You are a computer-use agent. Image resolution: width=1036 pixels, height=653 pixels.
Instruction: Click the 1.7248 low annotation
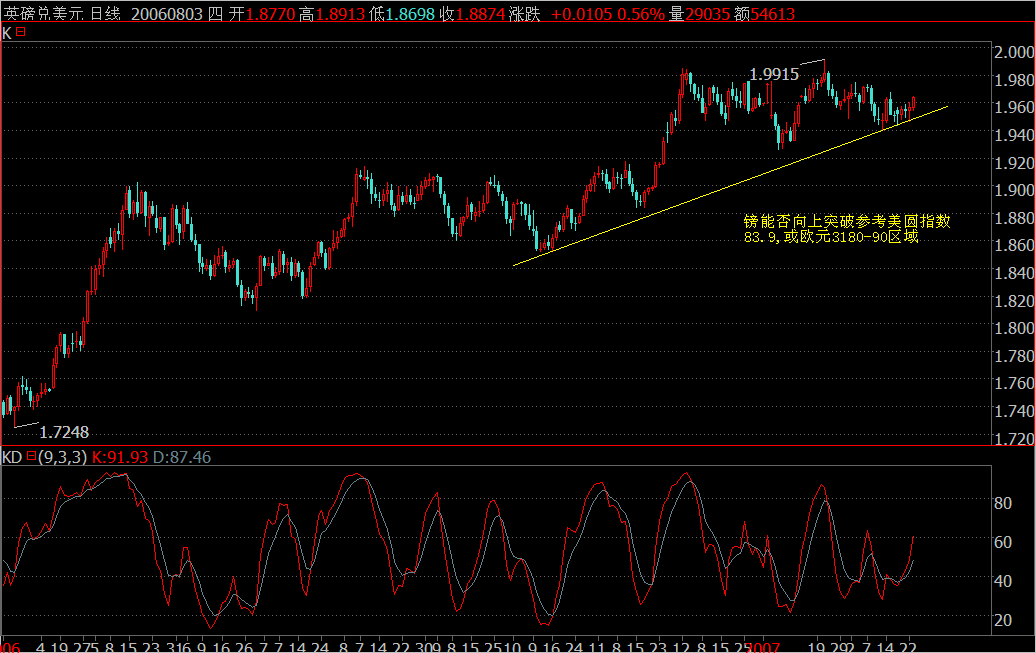63,433
